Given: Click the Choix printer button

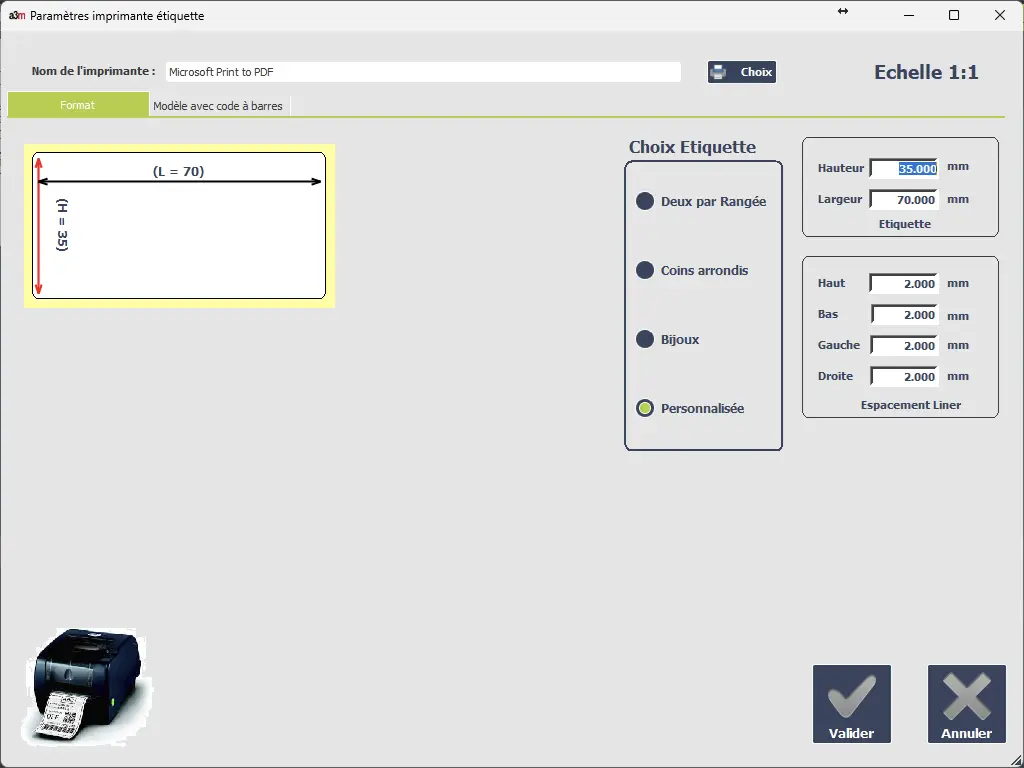Looking at the screenshot, I should click(742, 72).
